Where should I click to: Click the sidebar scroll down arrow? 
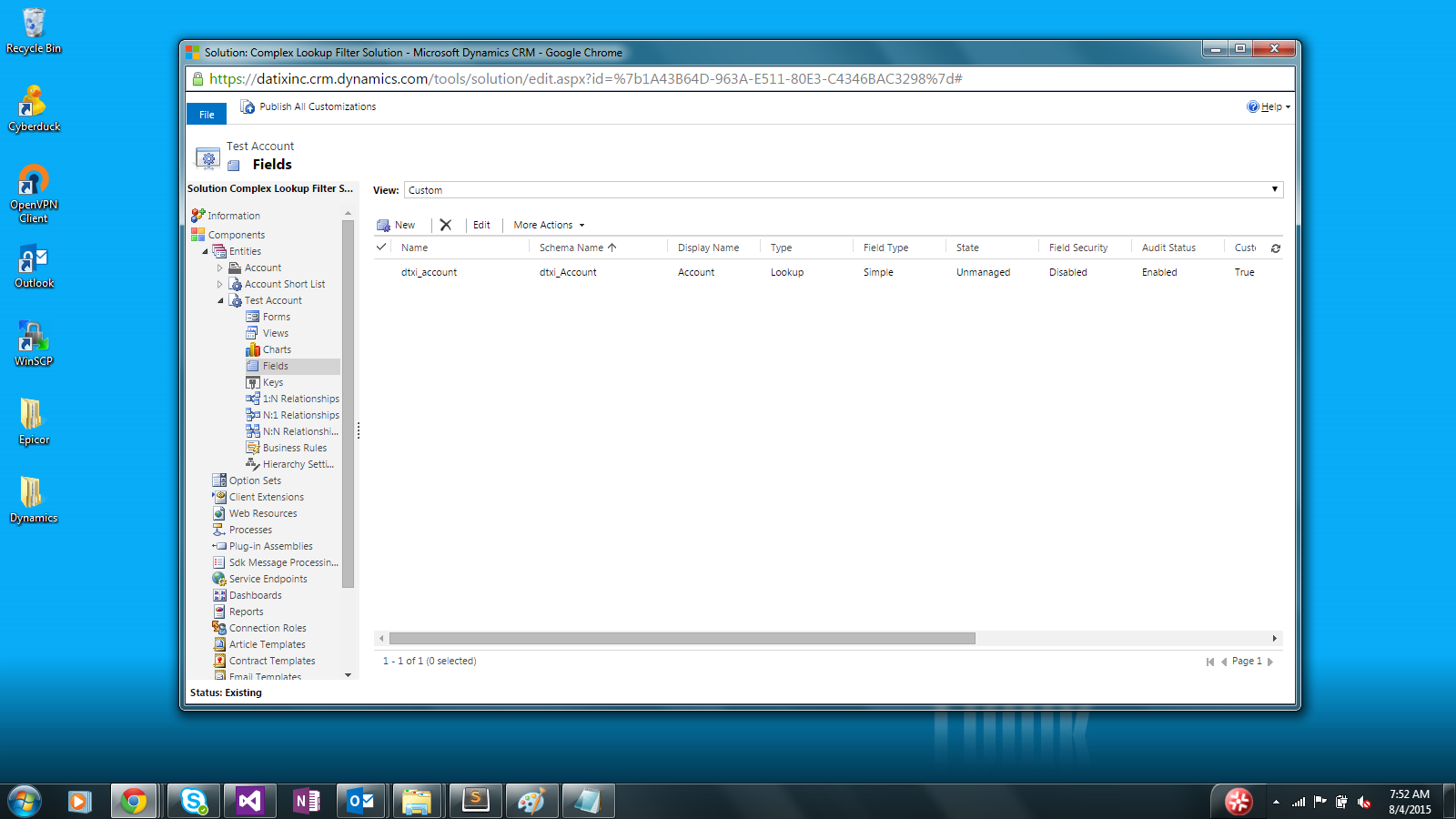click(348, 675)
